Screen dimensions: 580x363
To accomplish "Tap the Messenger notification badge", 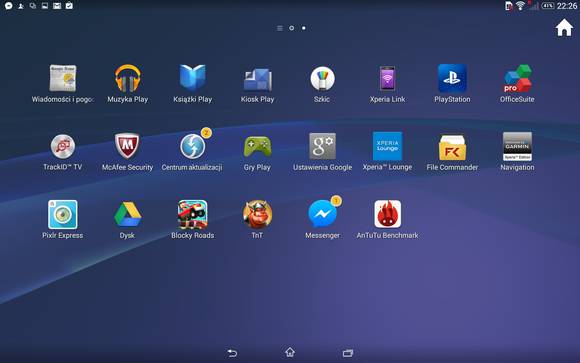I will [x=336, y=201].
